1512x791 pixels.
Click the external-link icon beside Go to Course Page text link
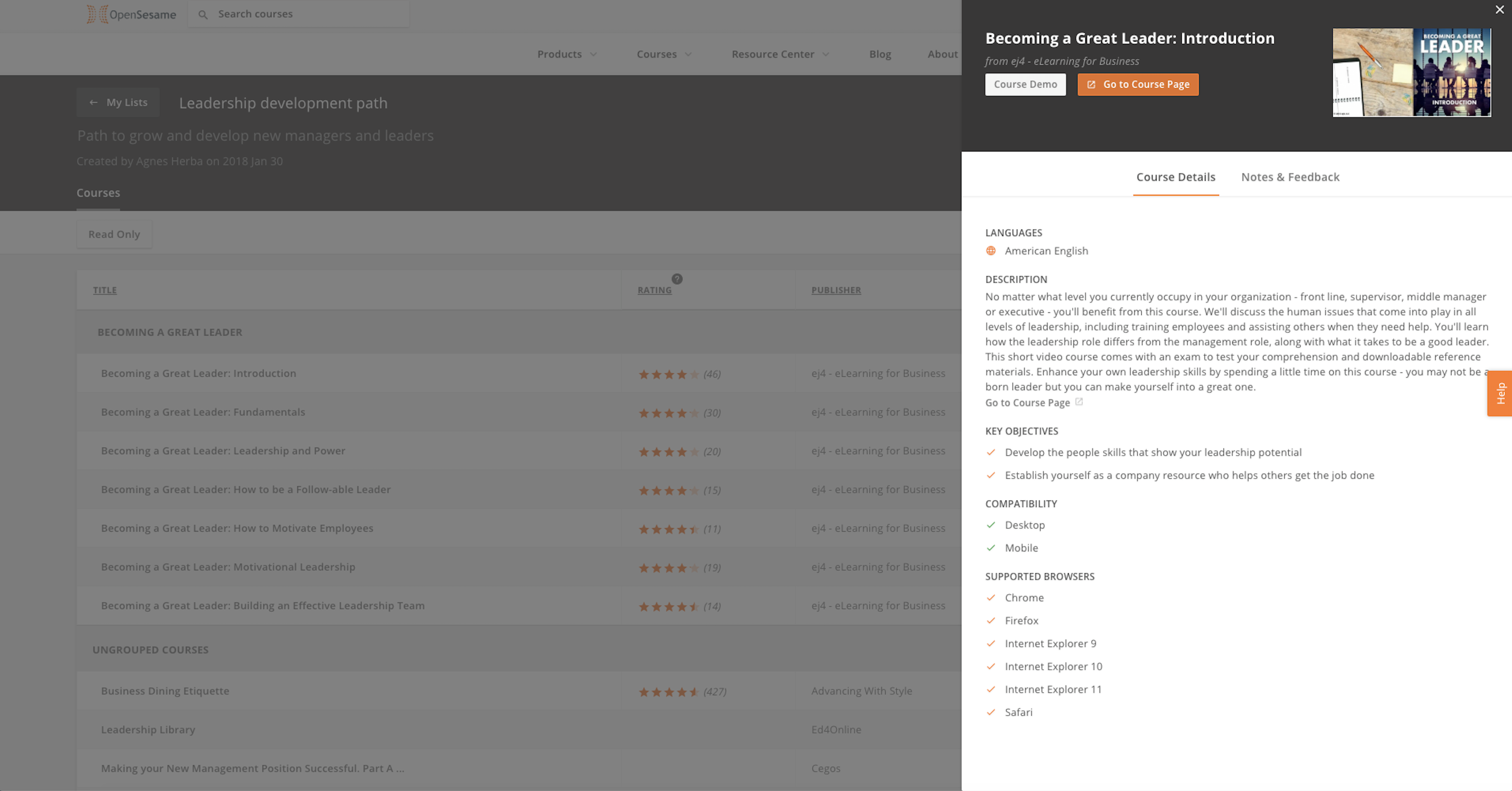(x=1079, y=402)
